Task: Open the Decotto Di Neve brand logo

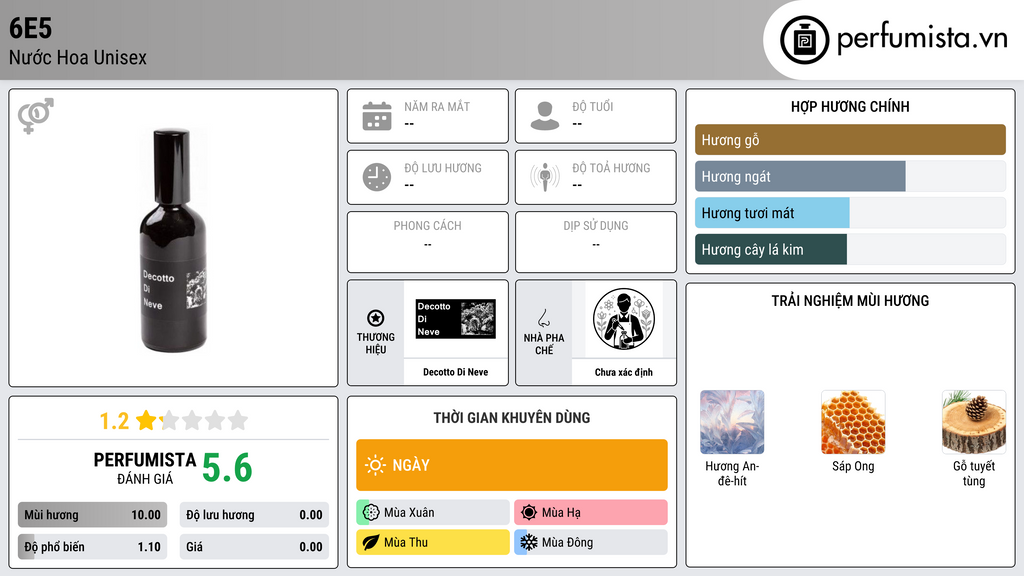Action: (456, 319)
